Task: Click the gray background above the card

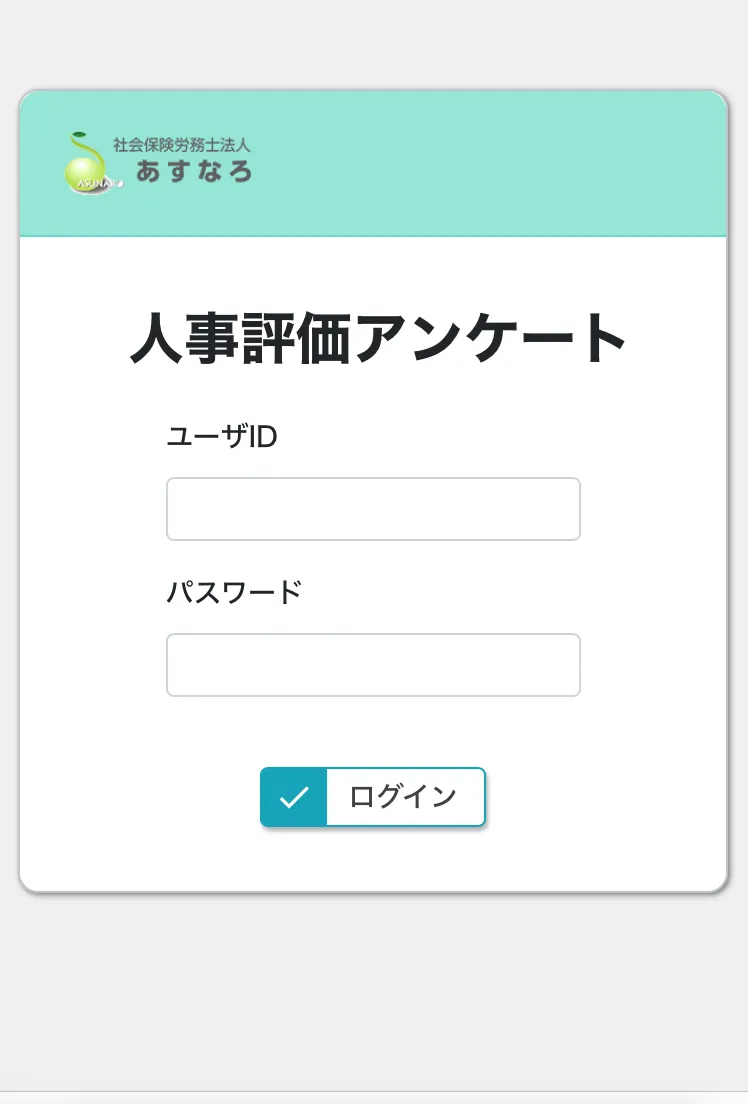Action: tap(373, 45)
